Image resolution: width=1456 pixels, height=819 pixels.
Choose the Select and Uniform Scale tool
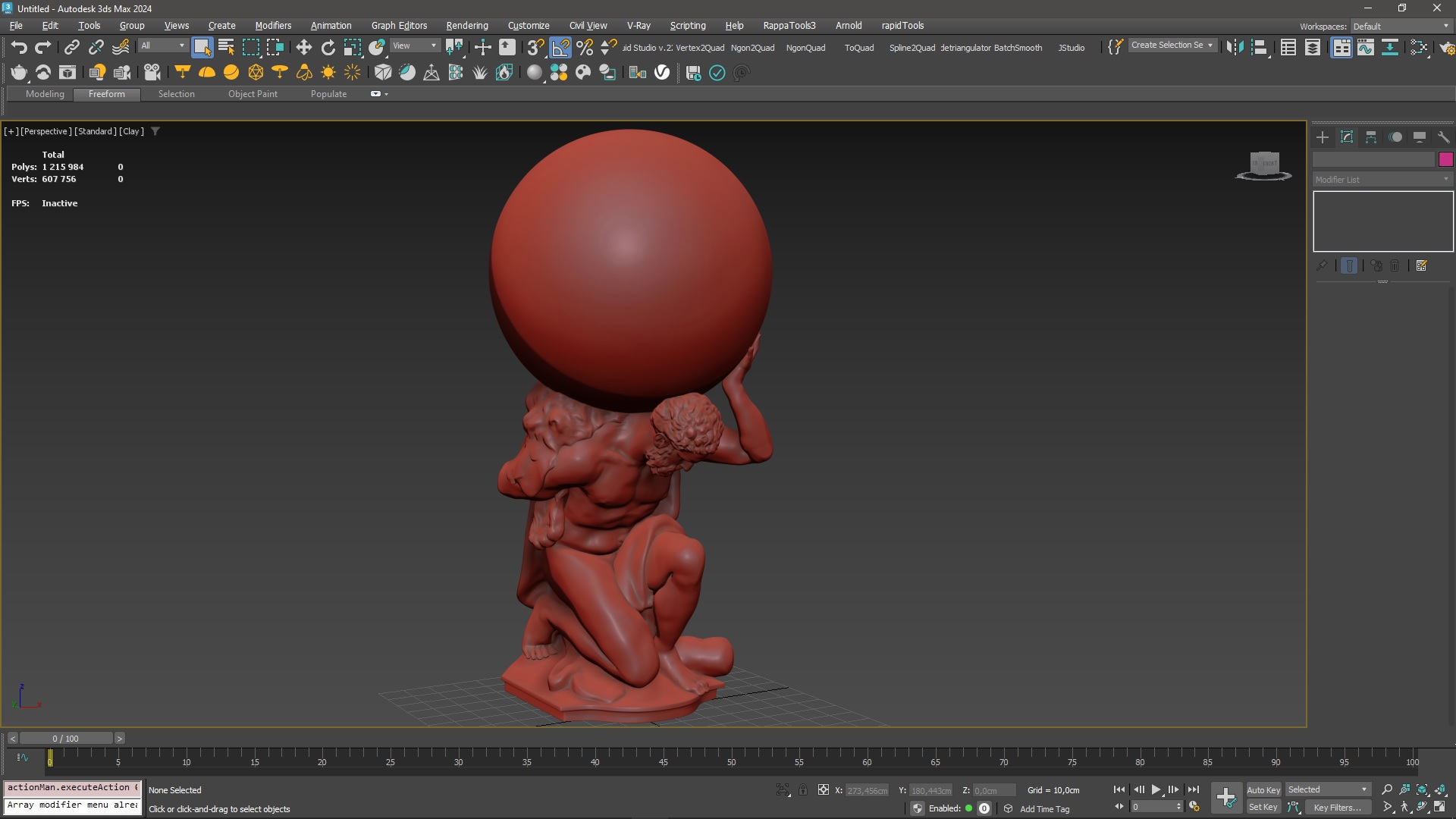point(353,47)
